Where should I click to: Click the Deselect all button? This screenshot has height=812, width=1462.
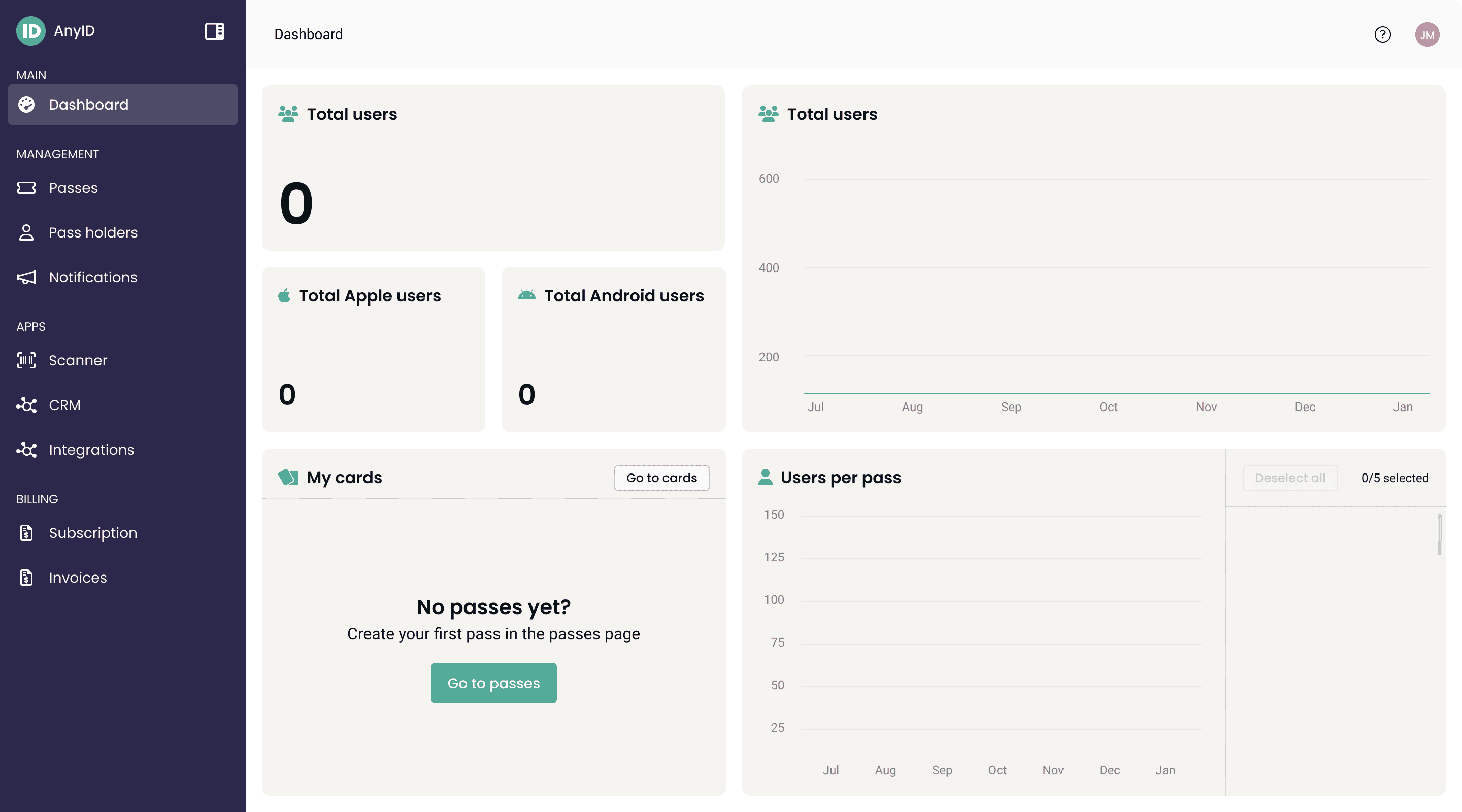1289,478
